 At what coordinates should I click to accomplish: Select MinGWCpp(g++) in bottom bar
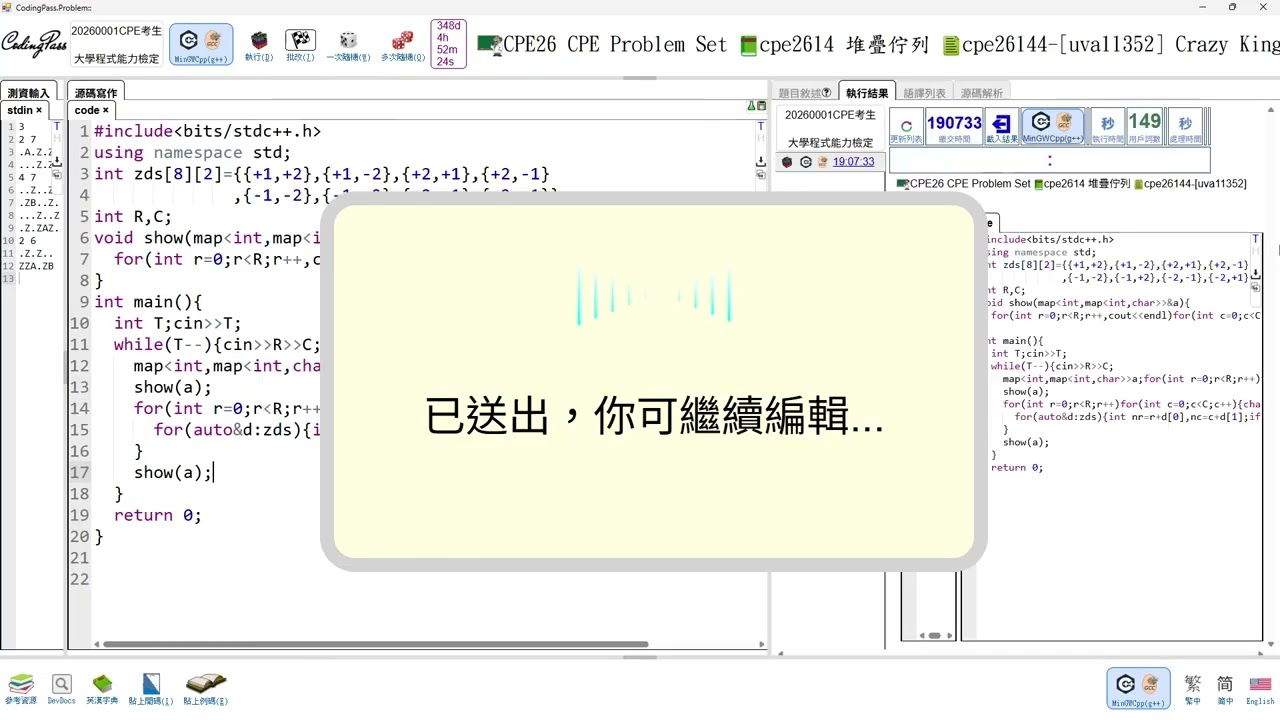pyautogui.click(x=1138, y=689)
